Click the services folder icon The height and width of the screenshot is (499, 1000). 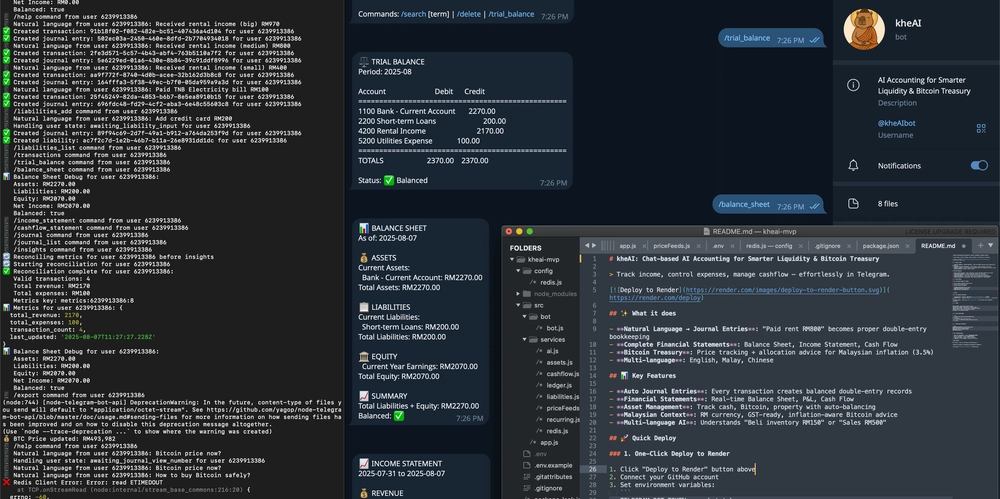(534, 339)
